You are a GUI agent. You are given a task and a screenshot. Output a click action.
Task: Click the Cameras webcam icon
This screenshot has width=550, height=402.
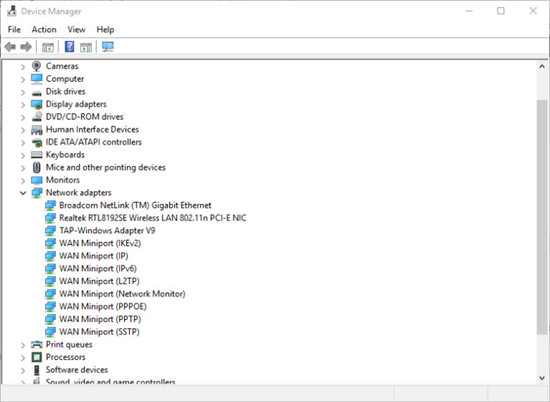[36, 66]
